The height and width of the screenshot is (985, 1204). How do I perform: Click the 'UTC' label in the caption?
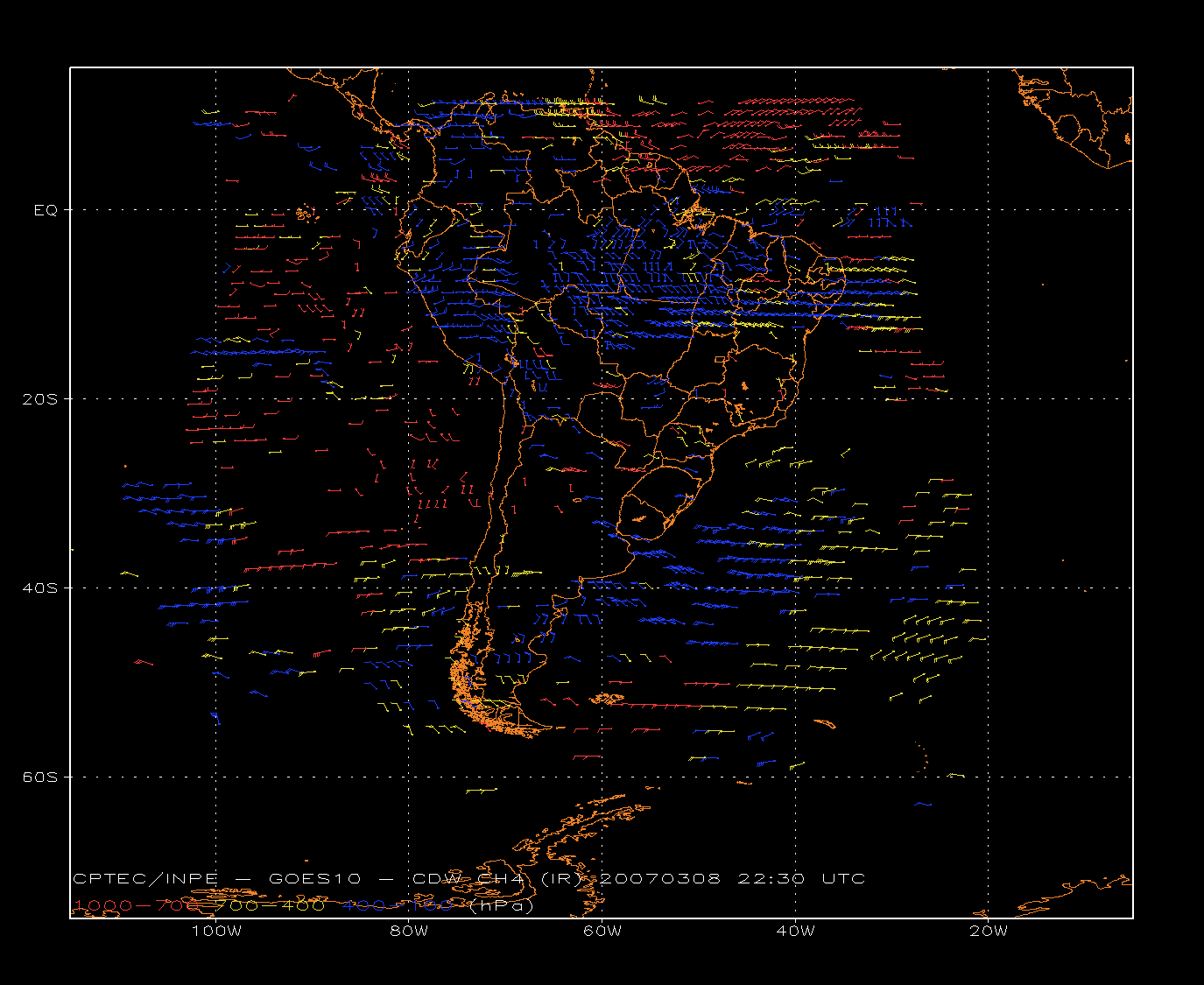[843, 878]
